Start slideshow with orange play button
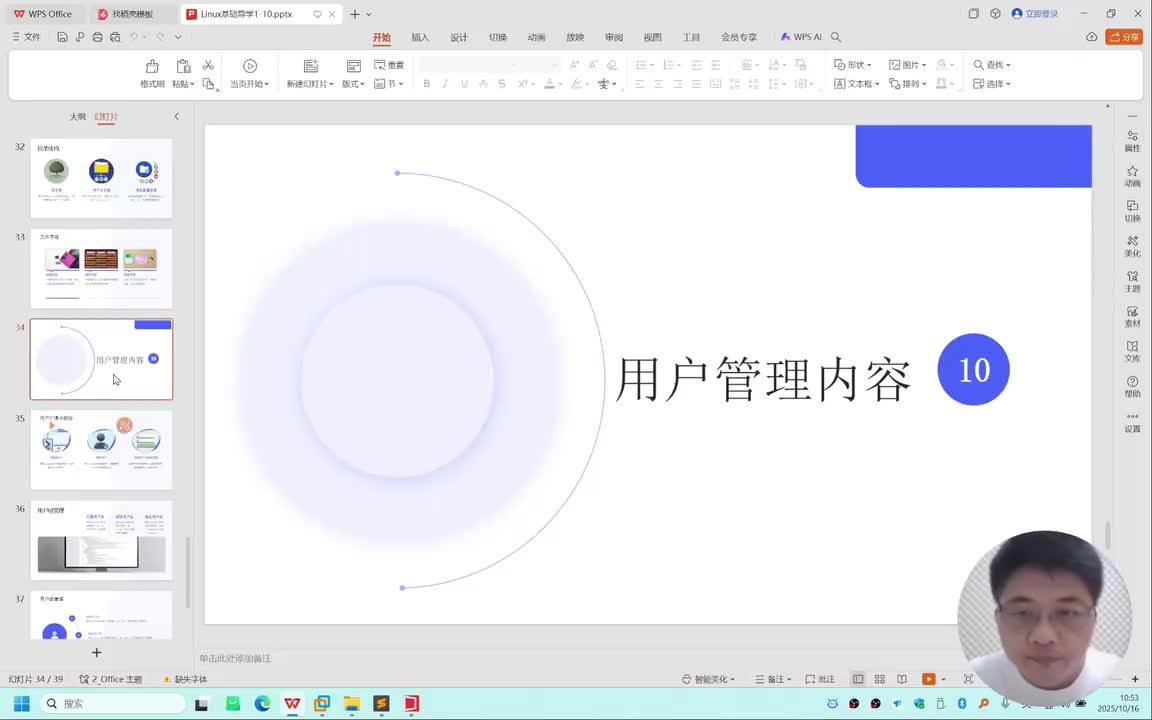Image resolution: width=1152 pixels, height=720 pixels. 929,679
